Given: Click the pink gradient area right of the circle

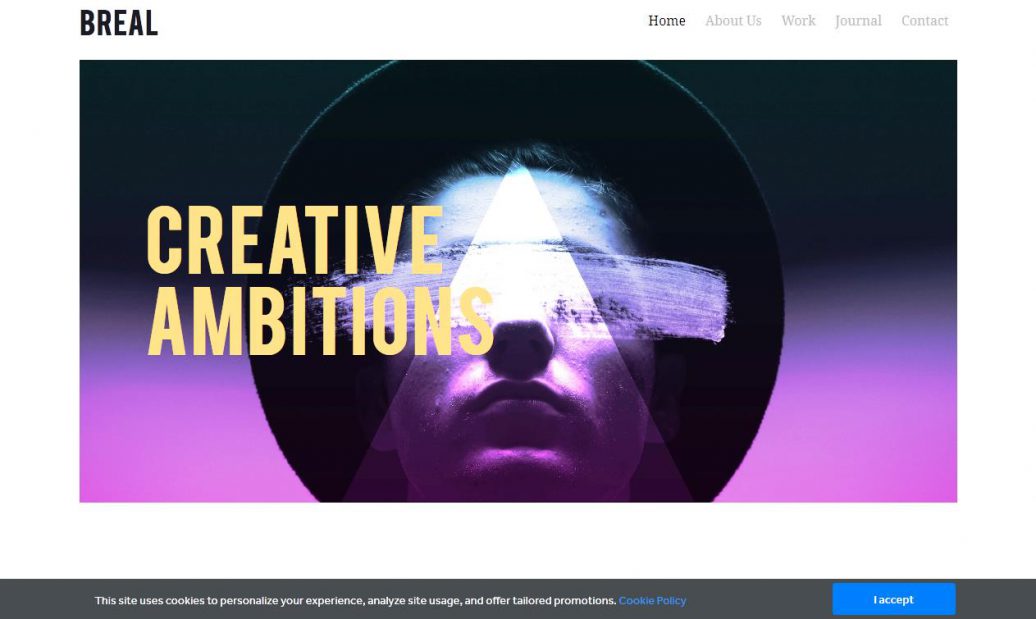Looking at the screenshot, I should pos(872,436).
